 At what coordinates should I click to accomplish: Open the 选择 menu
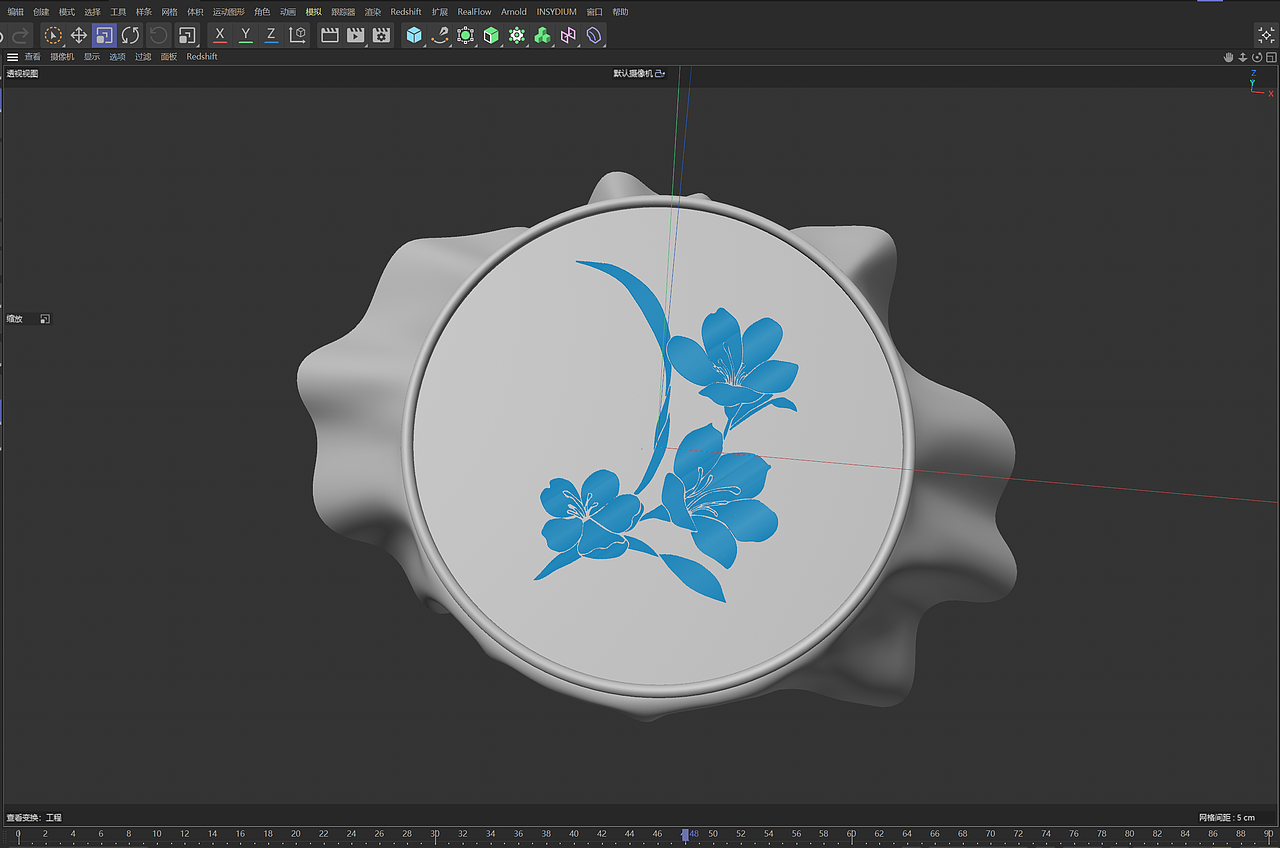93,12
